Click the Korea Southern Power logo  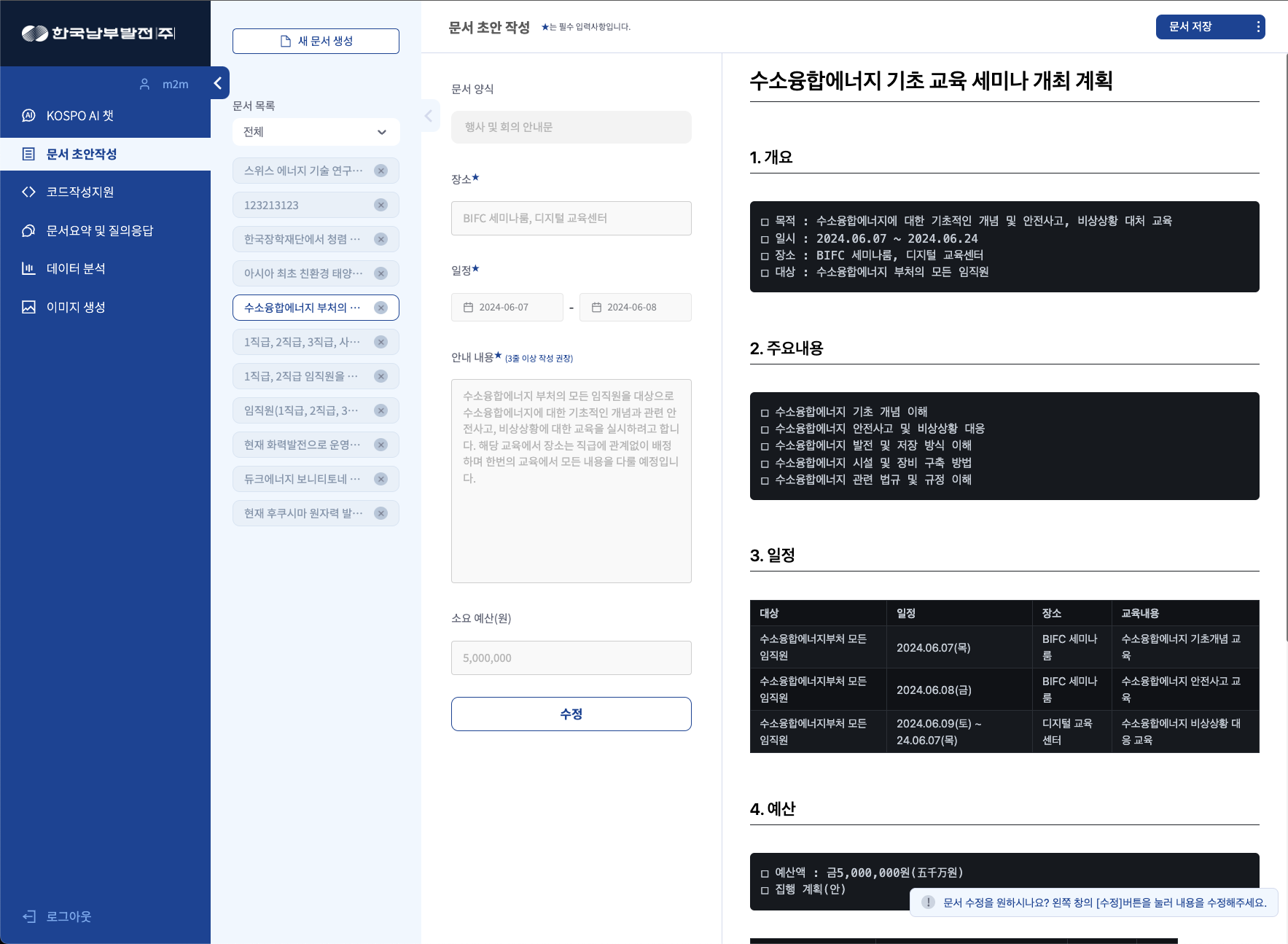pos(98,33)
